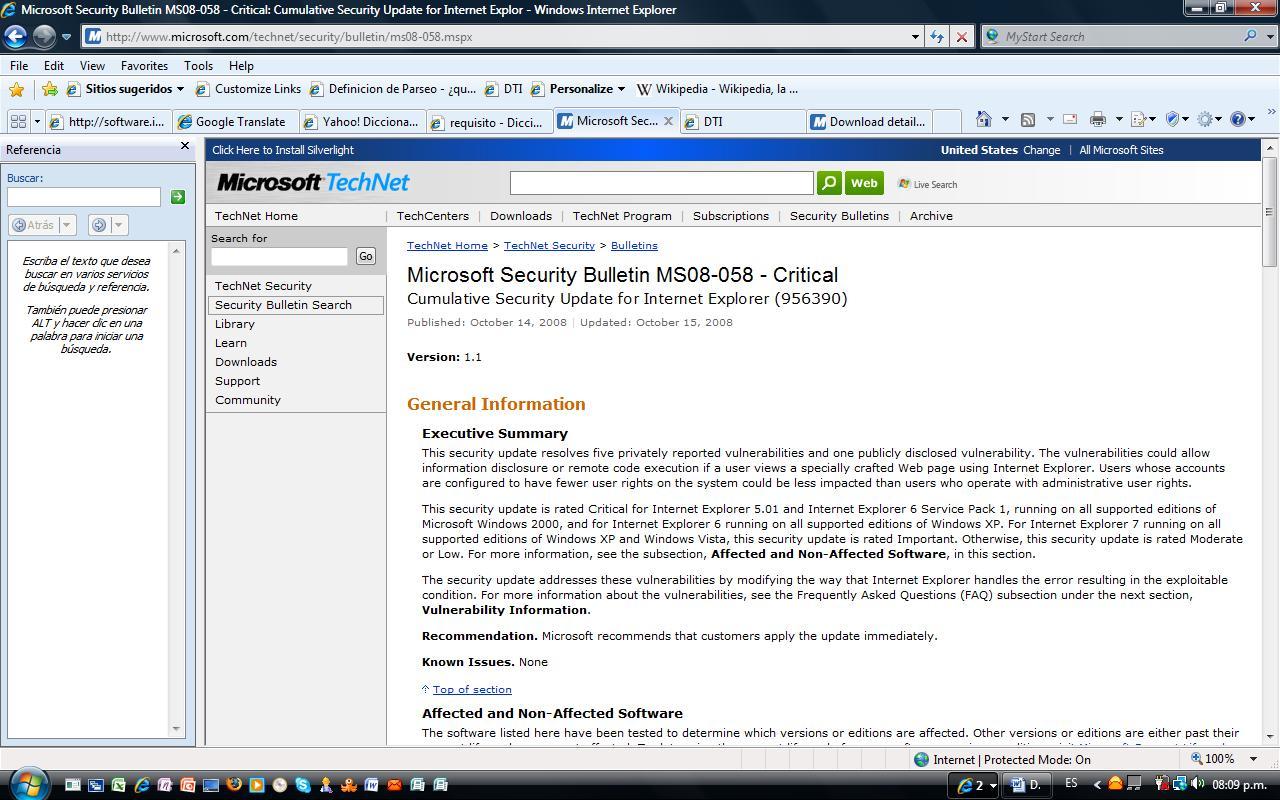Screen dimensions: 1280x800
Task: Expand the Sitios sugeridos dropdown
Action: [x=180, y=89]
